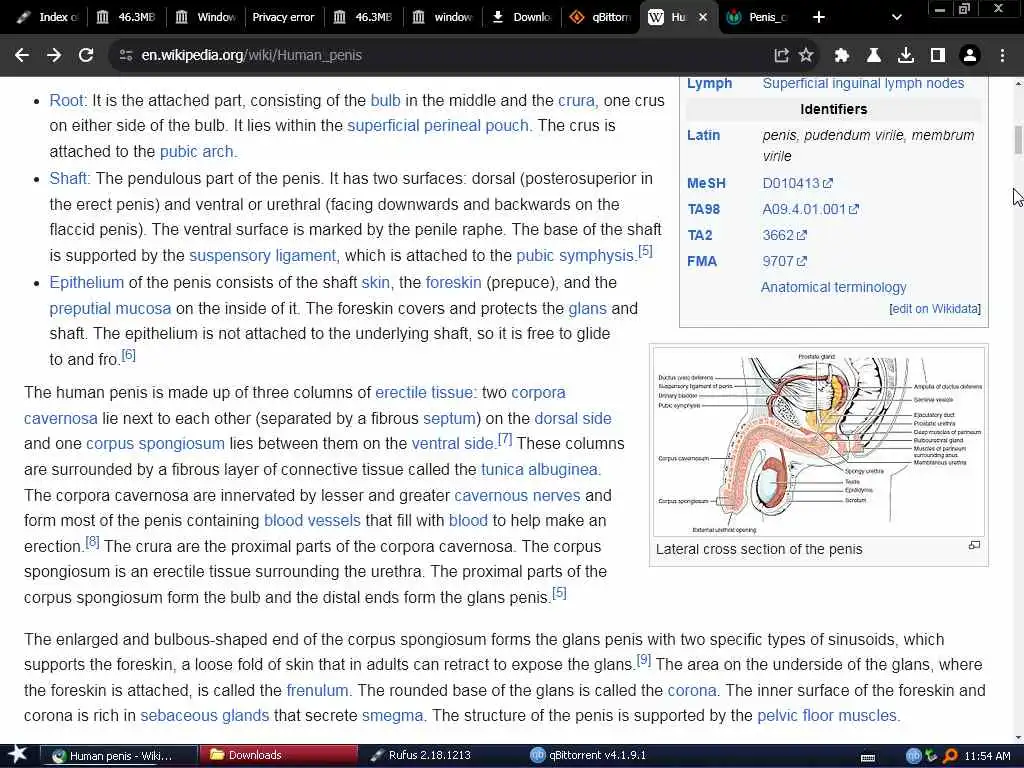
Task: Open the pubic arch link
Action: [x=196, y=152]
